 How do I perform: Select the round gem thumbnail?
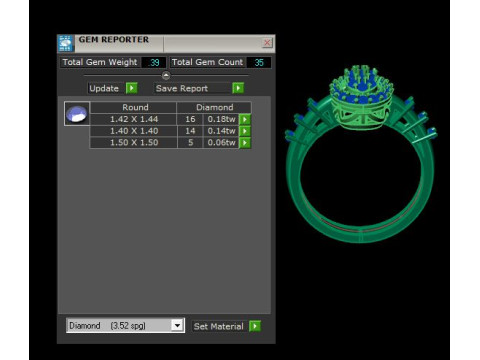[x=77, y=114]
